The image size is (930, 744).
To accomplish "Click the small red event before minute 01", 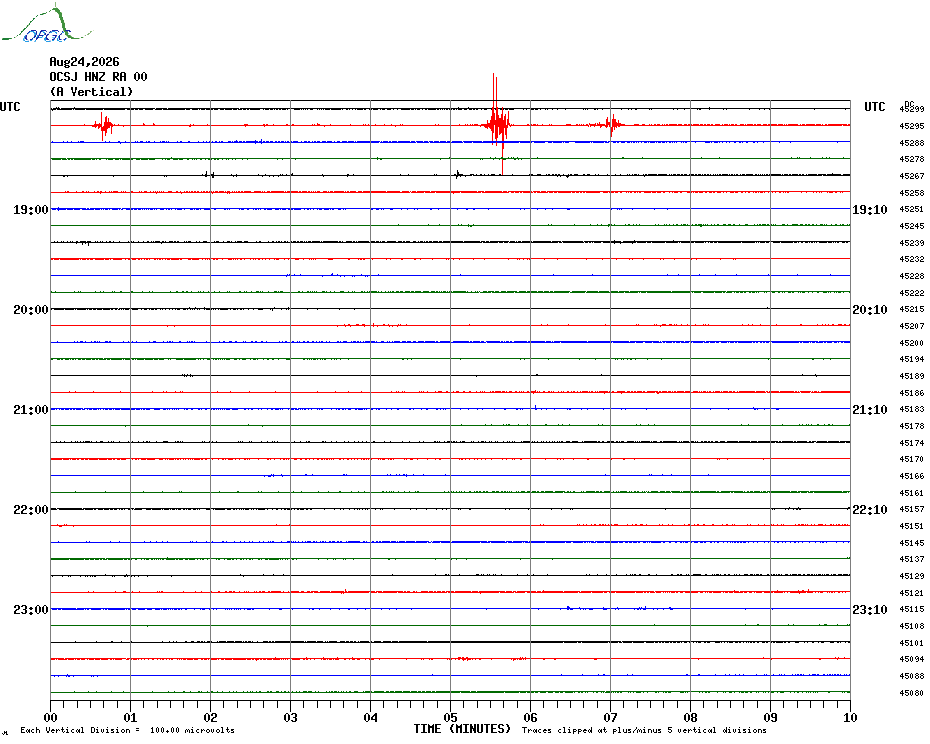I will coord(104,125).
